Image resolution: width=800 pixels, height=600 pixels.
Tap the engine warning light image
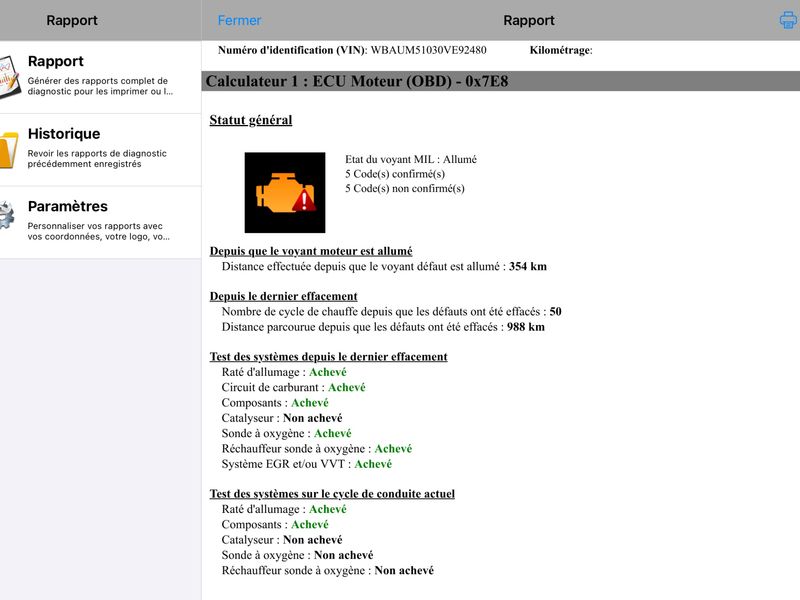pos(285,192)
